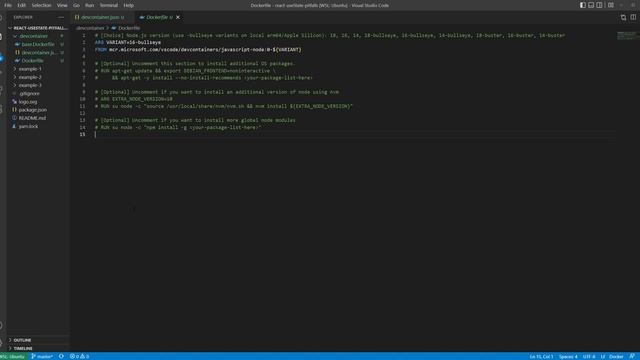The height and width of the screenshot is (360, 640).
Task: Close the Dockerfile editor tab
Action: coord(178,17)
